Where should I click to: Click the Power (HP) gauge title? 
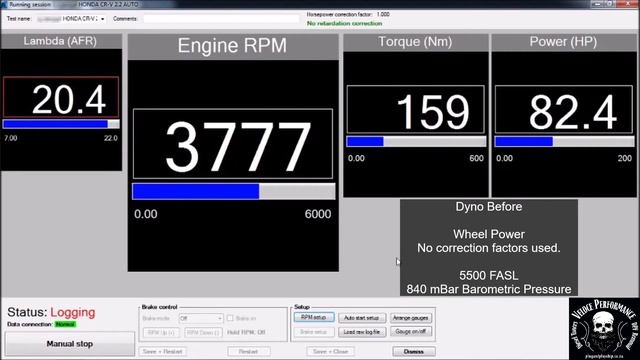coord(563,42)
